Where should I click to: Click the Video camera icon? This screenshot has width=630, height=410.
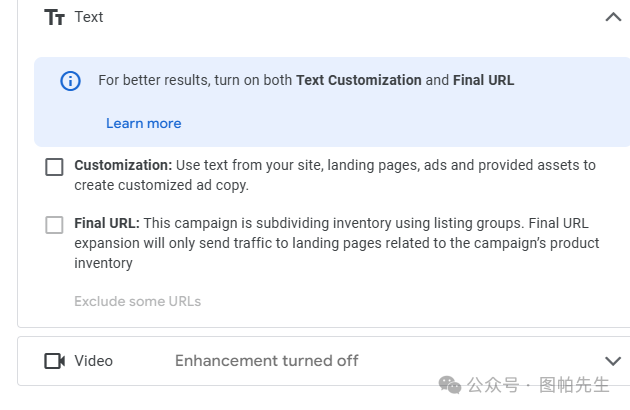(55, 361)
